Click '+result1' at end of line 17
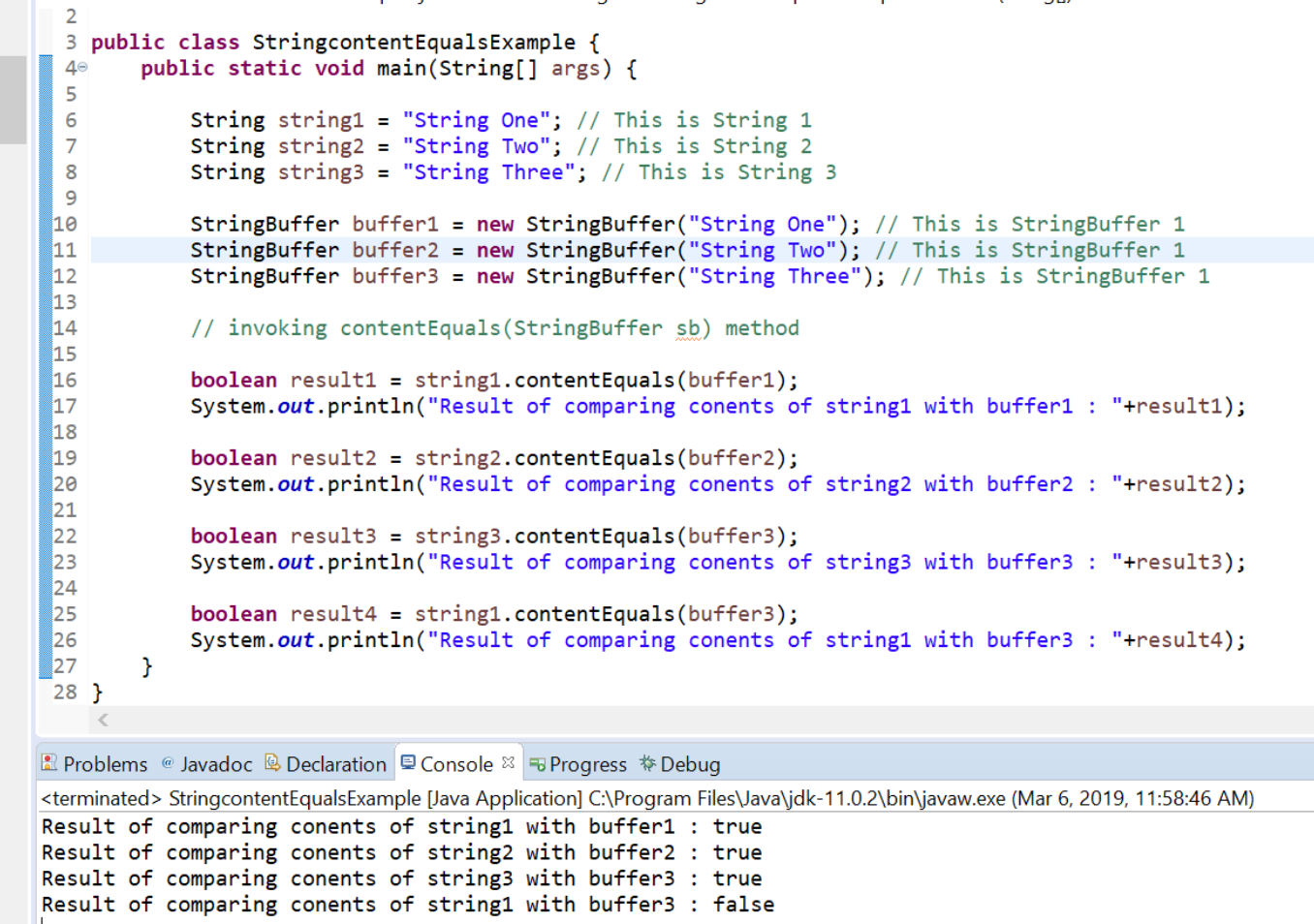1314x924 pixels. 1173,407
